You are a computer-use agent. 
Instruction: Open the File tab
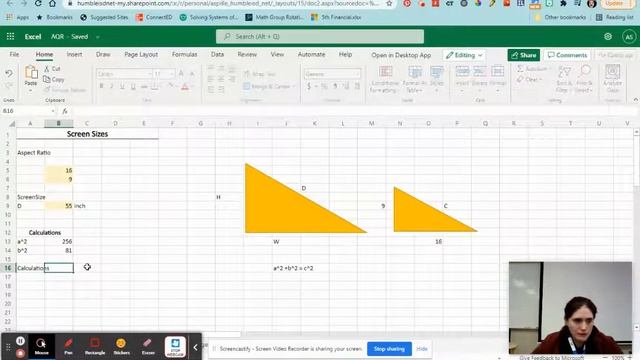14,54
